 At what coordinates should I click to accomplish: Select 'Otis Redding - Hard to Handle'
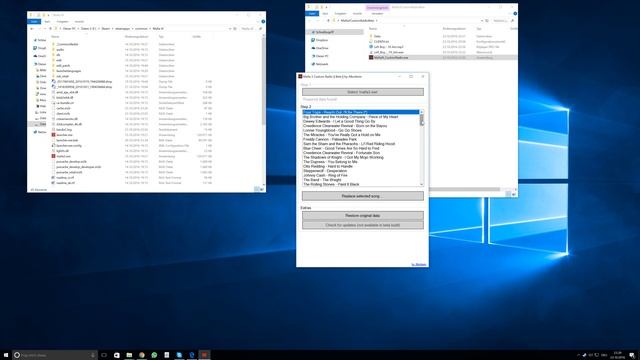coord(328,166)
